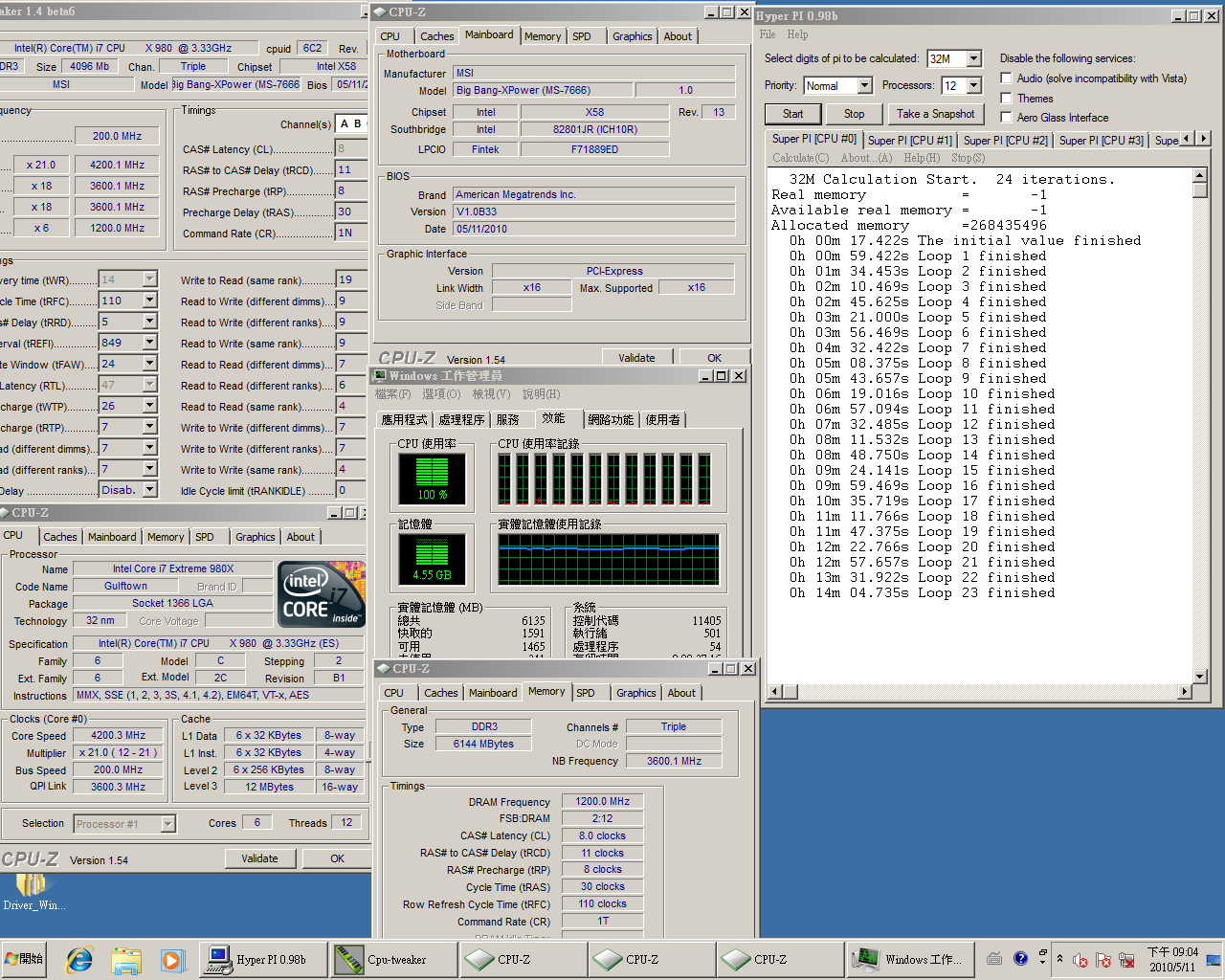
Task: Click Take a Snapshot button
Action: click(x=935, y=114)
